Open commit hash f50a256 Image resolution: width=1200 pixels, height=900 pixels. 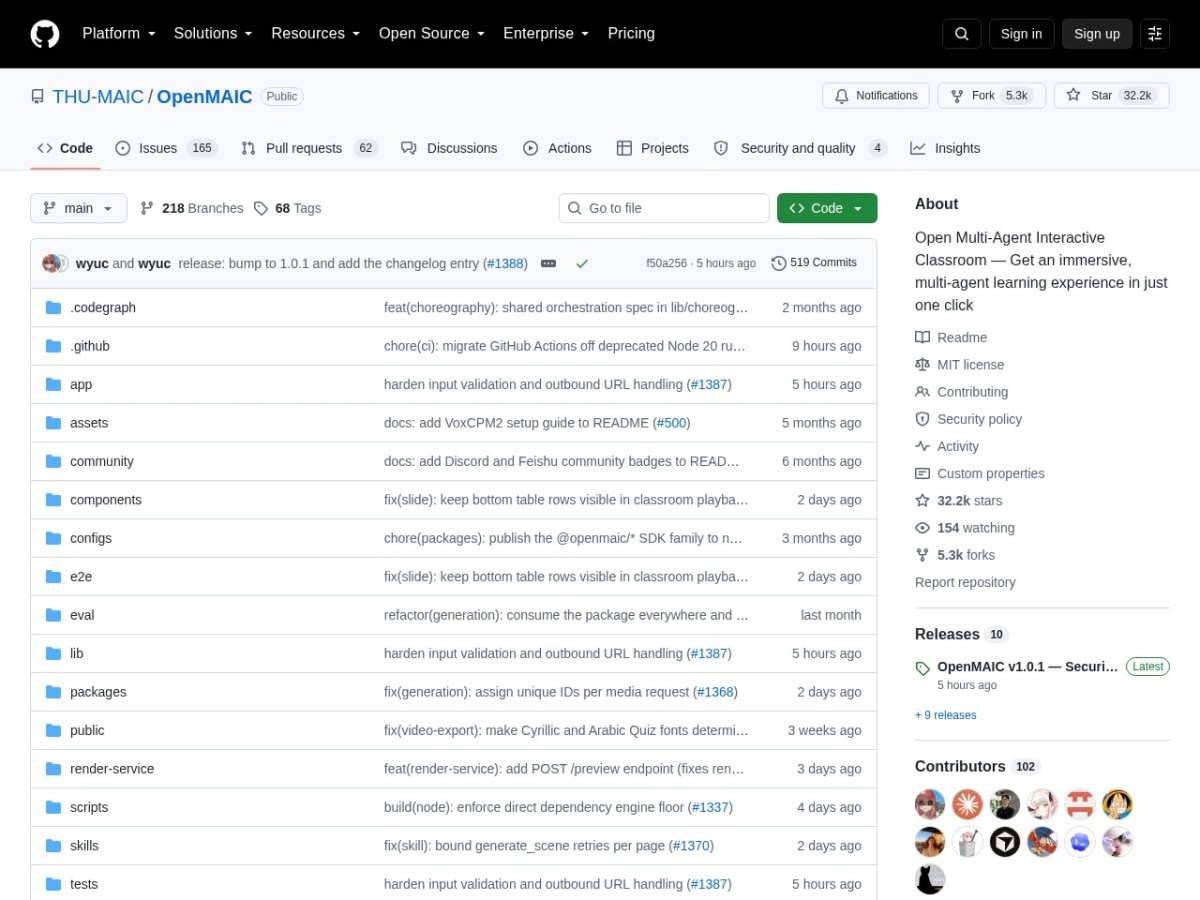pyautogui.click(x=667, y=263)
